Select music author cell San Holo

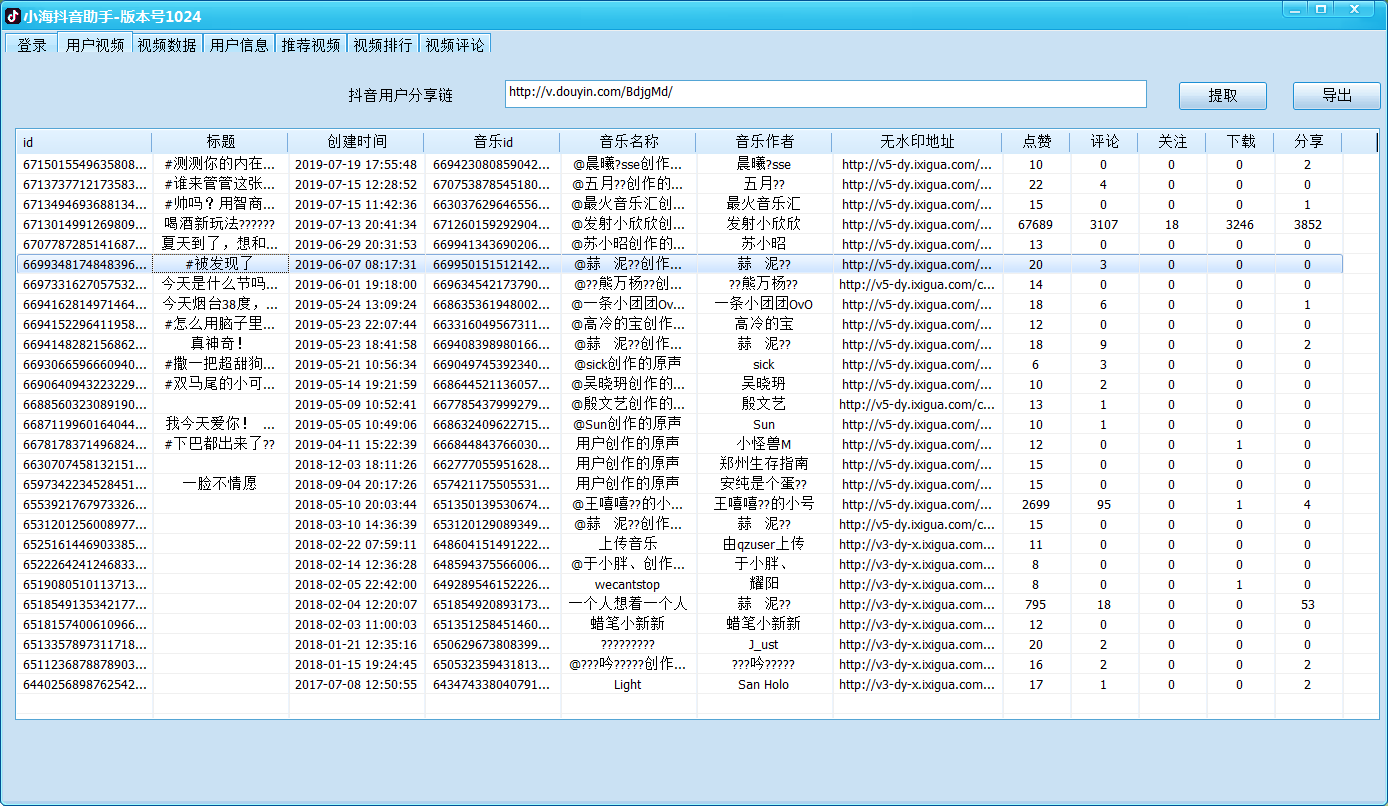click(x=765, y=684)
